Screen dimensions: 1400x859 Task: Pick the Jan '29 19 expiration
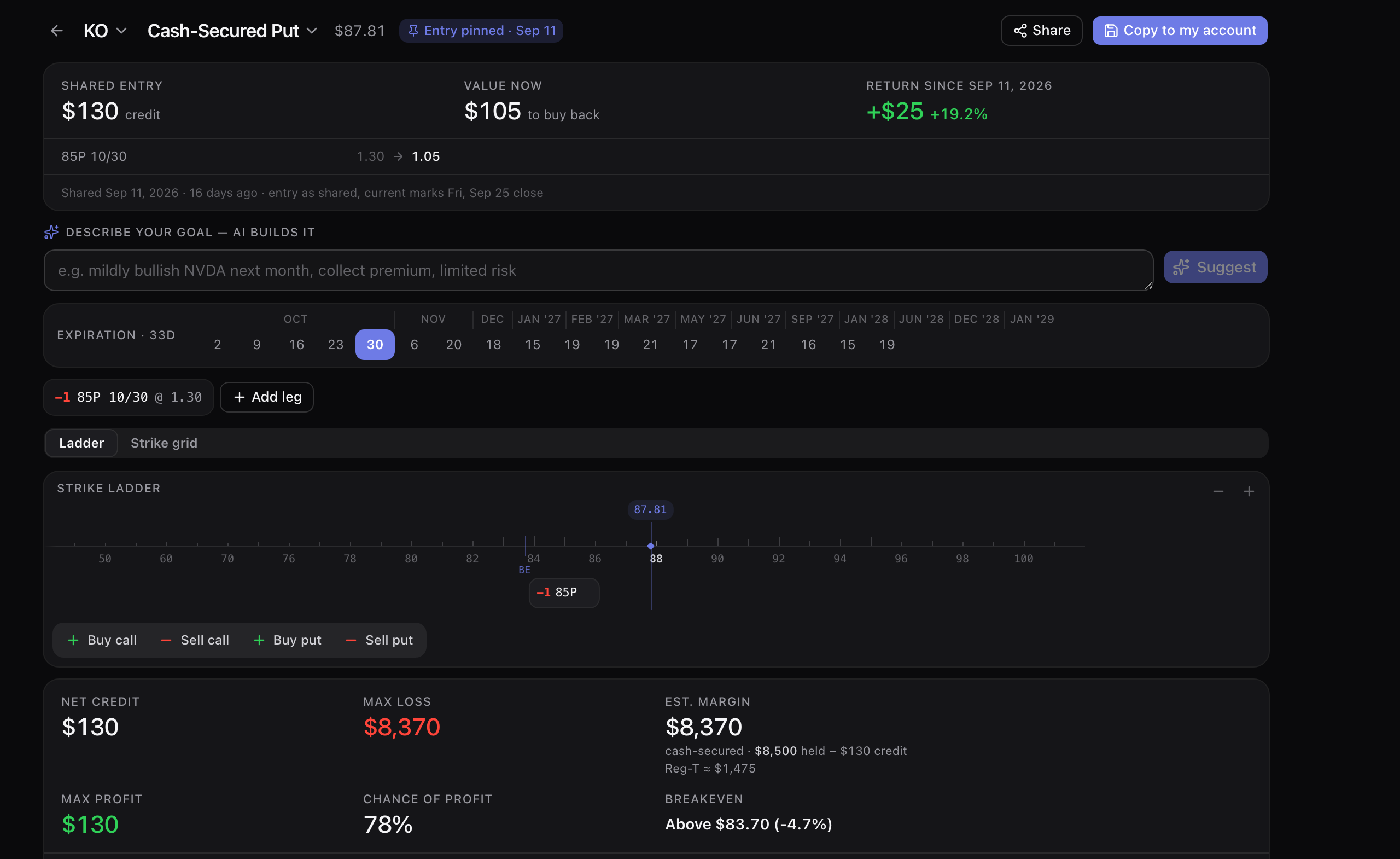click(887, 345)
